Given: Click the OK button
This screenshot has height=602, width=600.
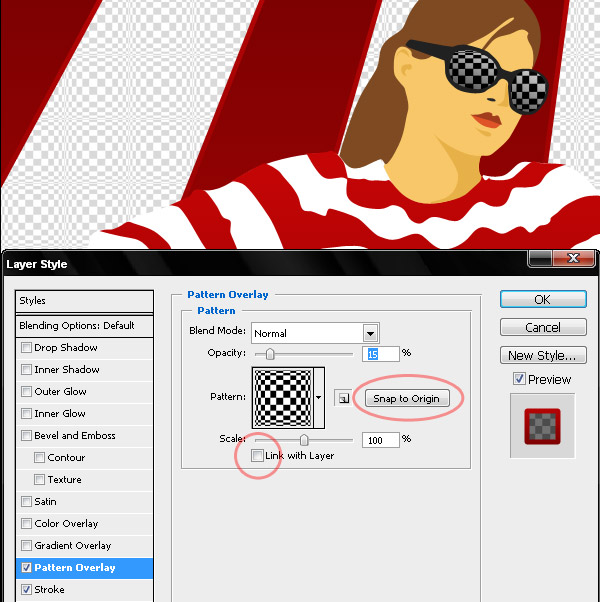Looking at the screenshot, I should (543, 299).
